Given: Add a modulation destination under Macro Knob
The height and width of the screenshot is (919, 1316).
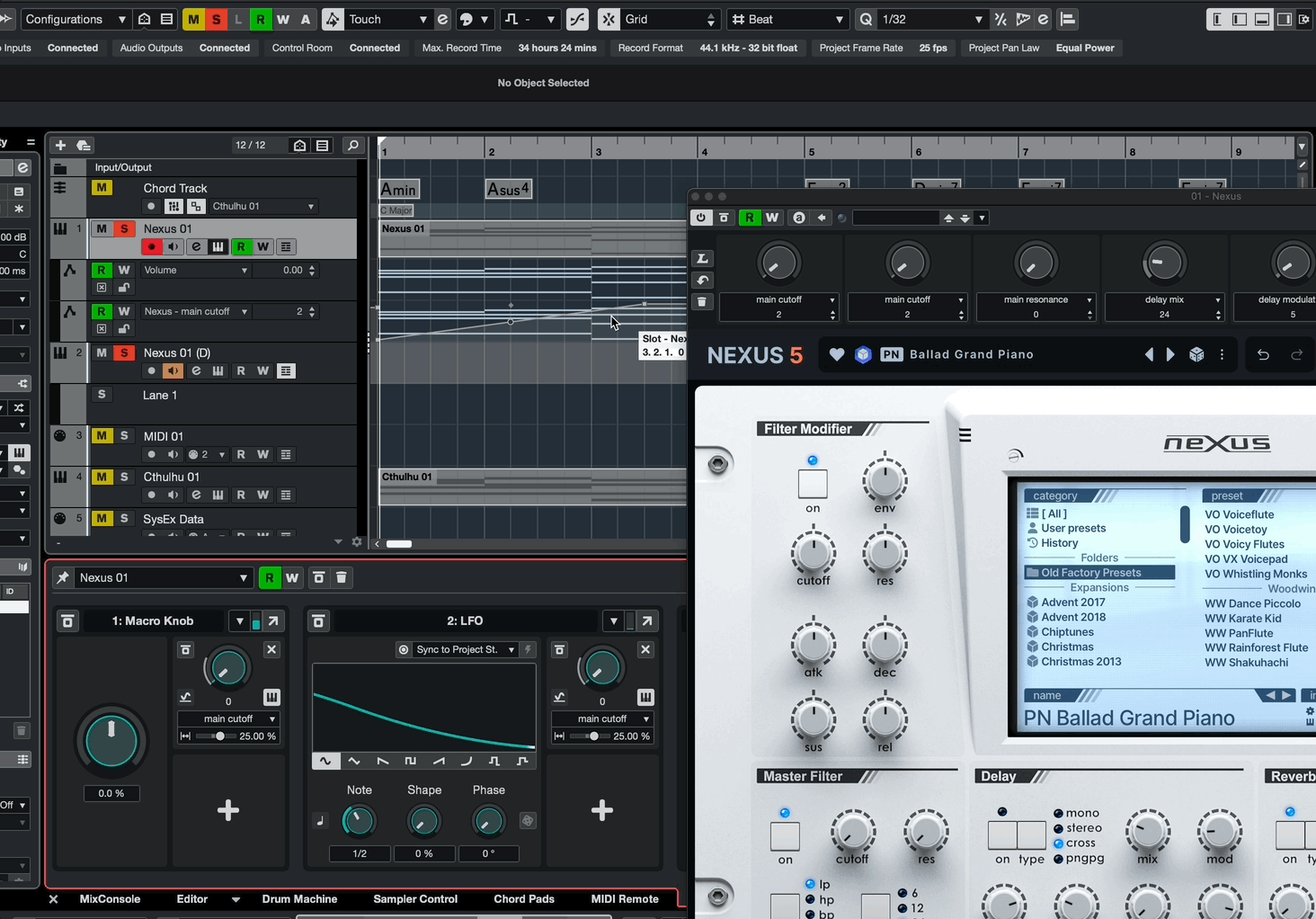Looking at the screenshot, I should [228, 810].
